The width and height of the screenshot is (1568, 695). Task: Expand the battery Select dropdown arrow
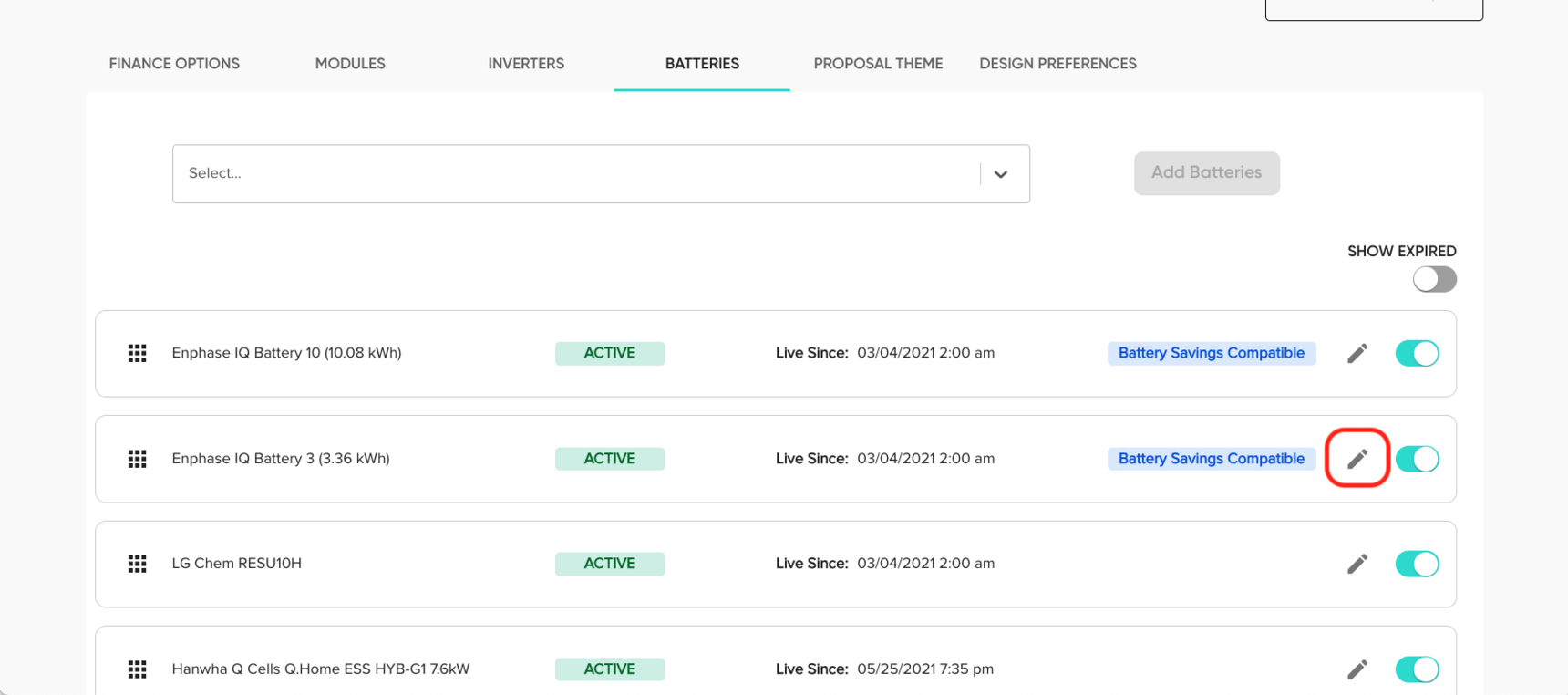tap(1000, 174)
